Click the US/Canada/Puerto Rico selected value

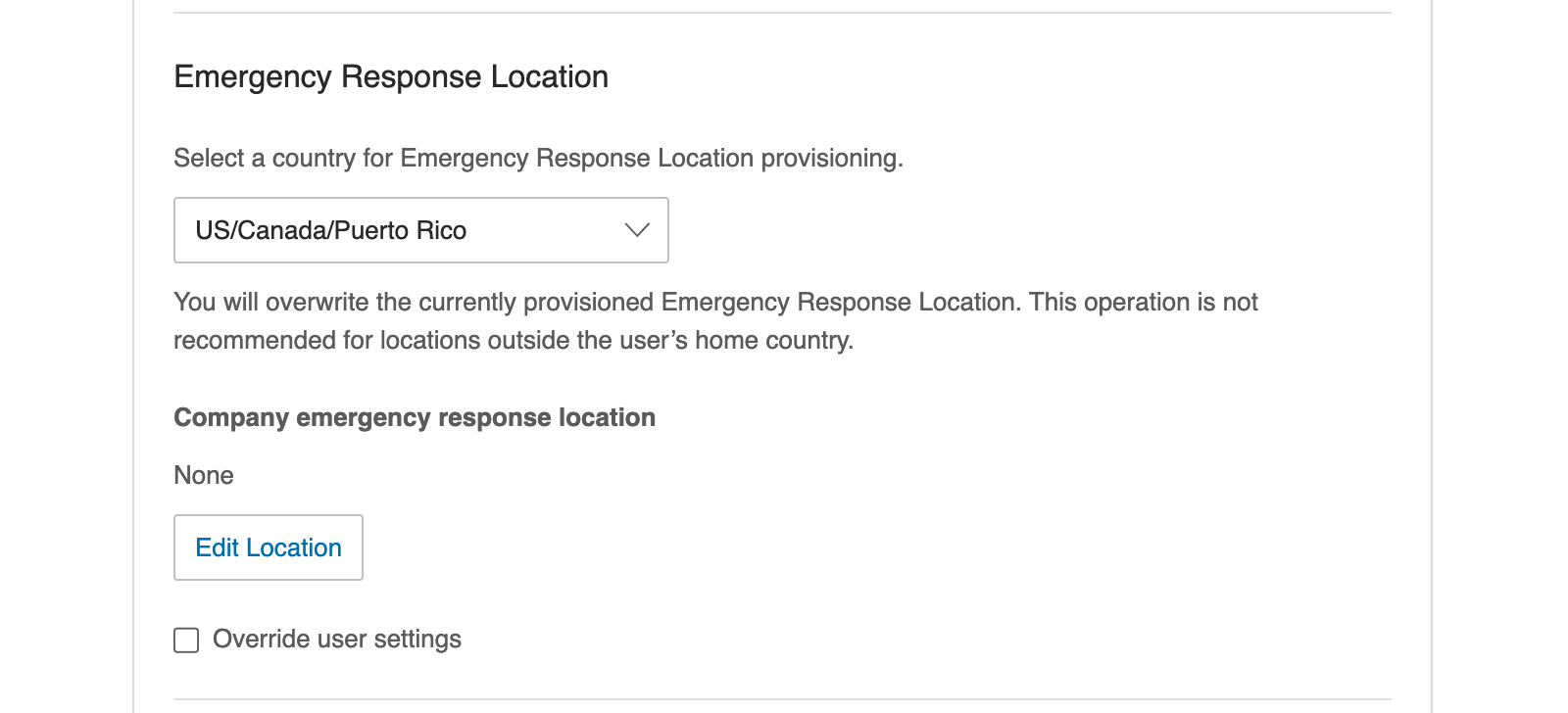point(330,230)
